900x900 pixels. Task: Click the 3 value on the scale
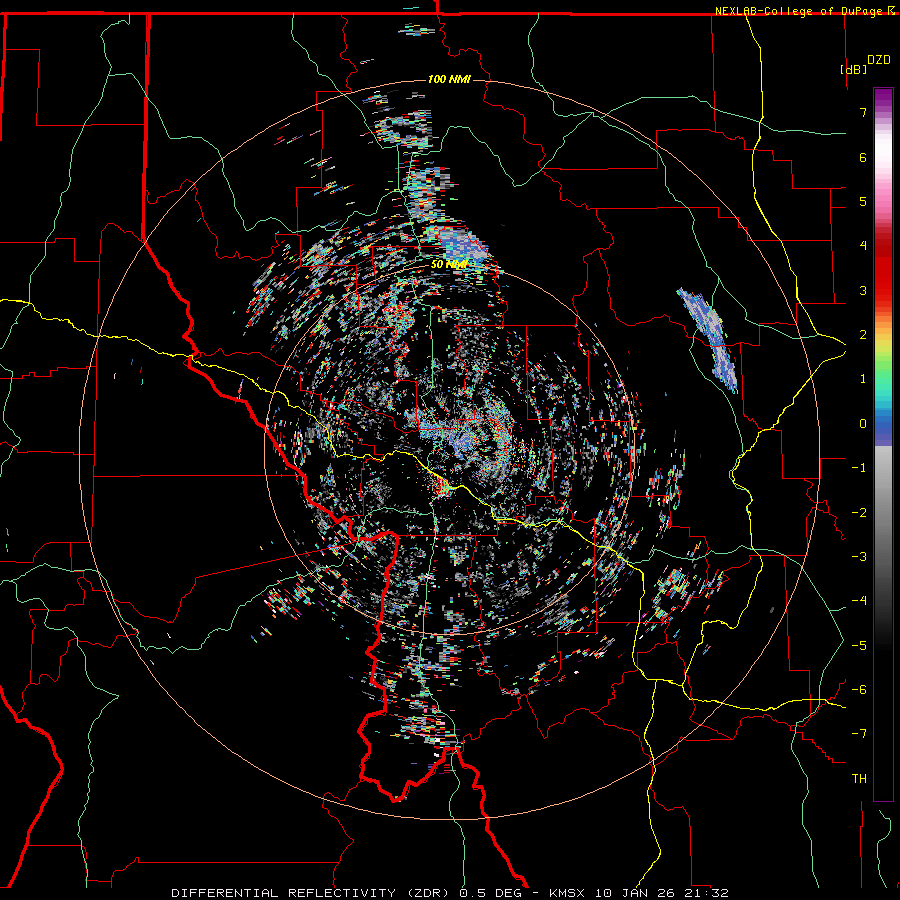point(863,290)
